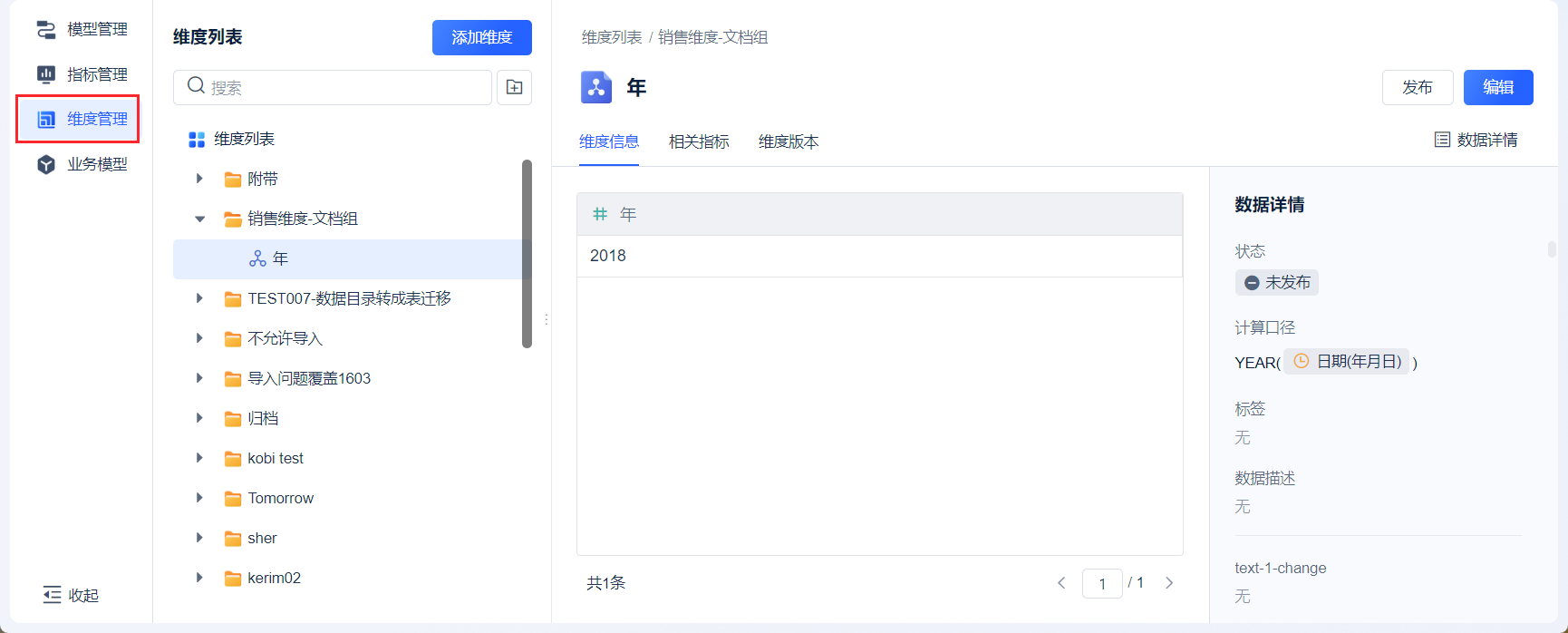Go to the previous page arrow
The image size is (1568, 633).
(1061, 583)
